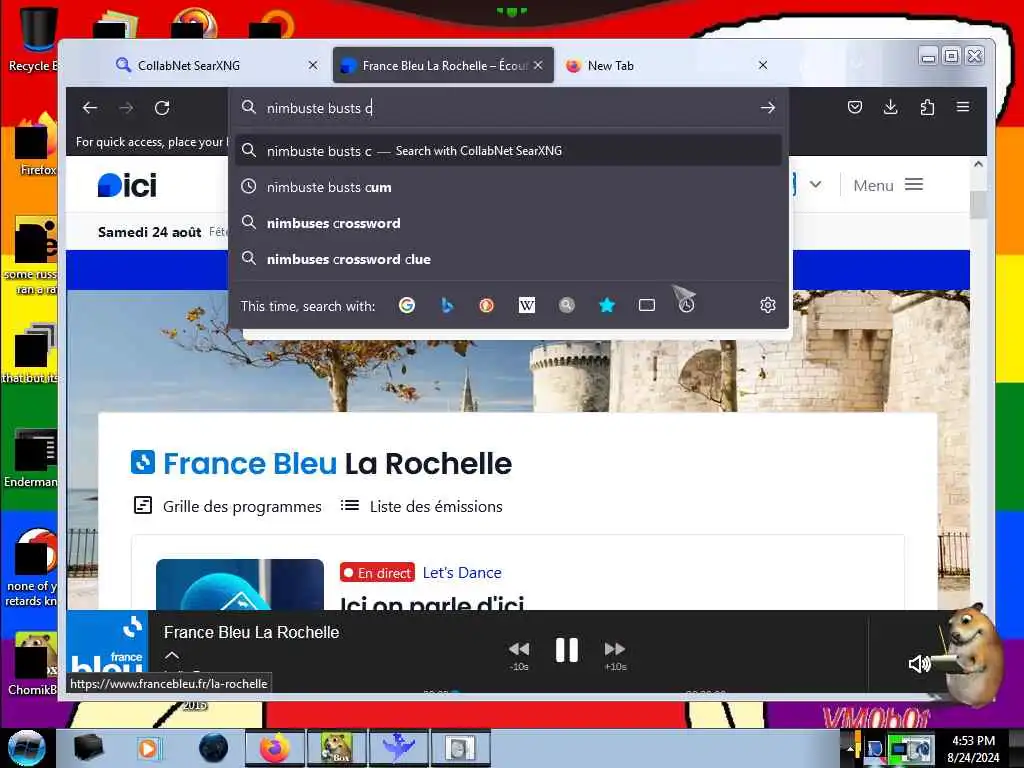
Task: Open Firefox from the taskbar
Action: [x=274, y=748]
